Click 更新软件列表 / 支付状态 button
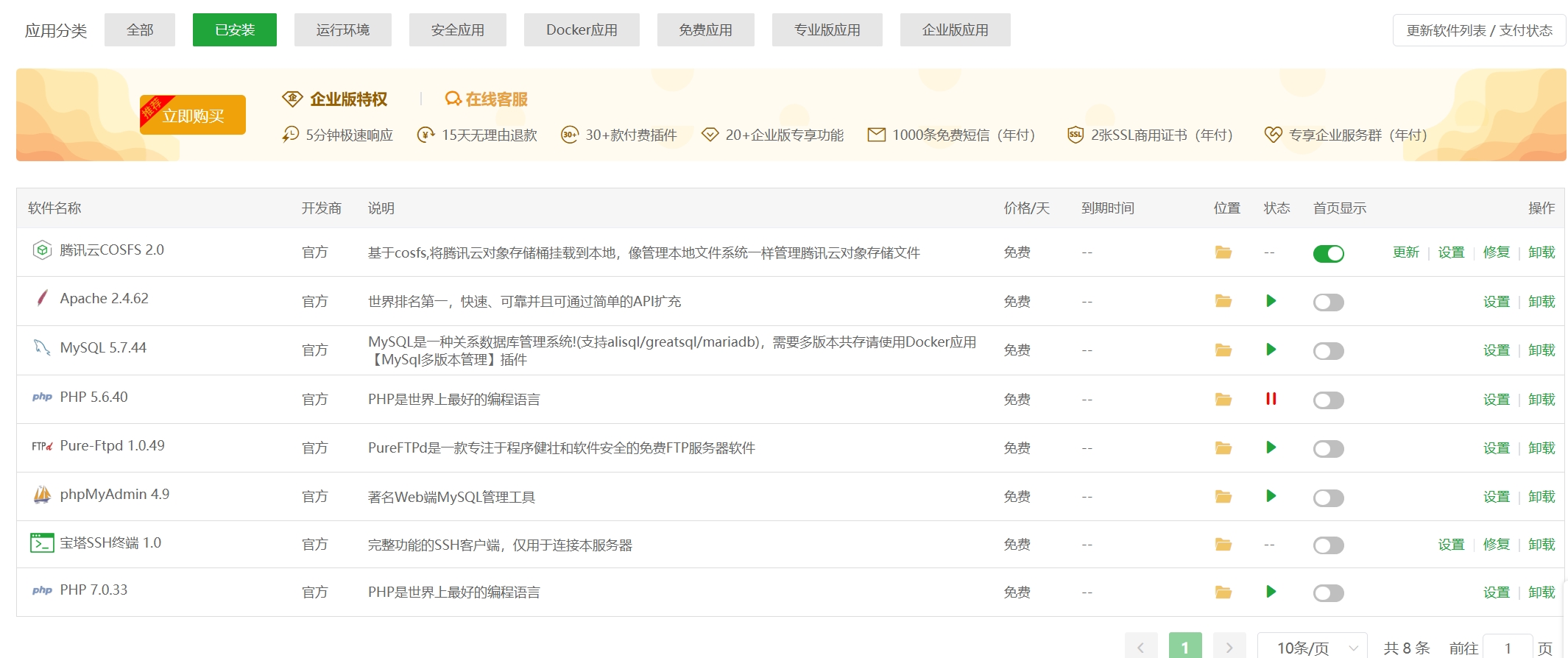Viewport: 1568px width, 658px height. 1479,30
